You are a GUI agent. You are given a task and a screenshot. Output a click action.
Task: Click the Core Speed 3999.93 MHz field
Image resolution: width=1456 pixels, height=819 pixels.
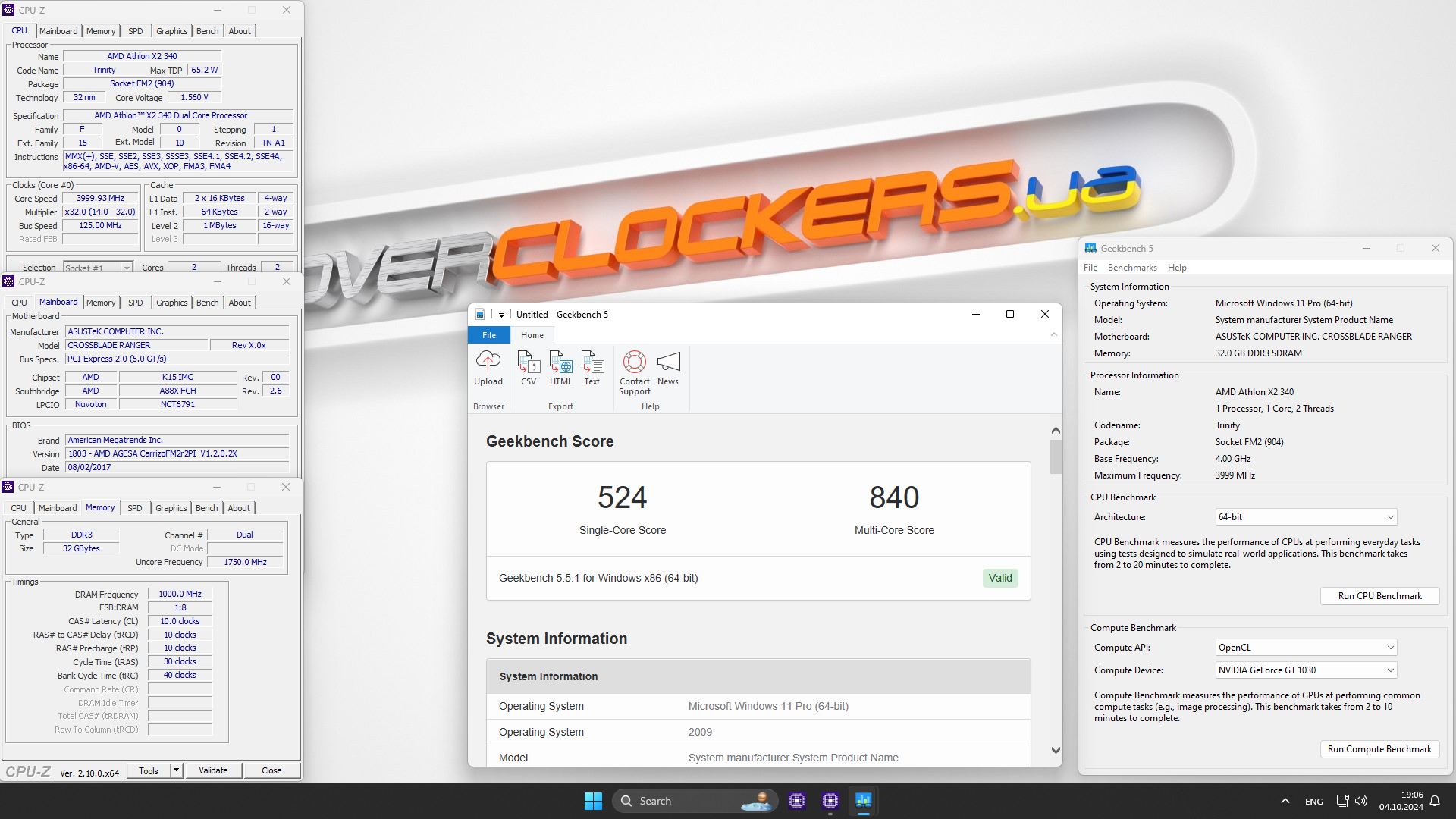100,199
